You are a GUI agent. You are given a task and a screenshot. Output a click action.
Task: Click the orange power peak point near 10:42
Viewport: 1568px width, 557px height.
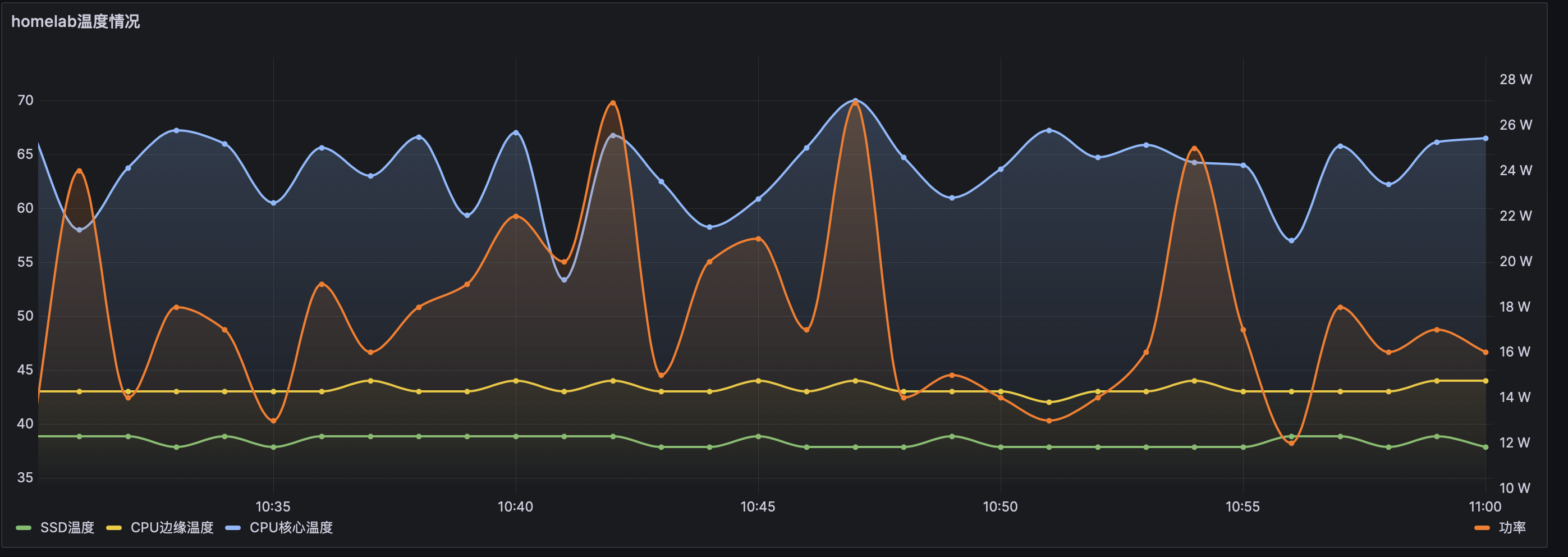click(x=613, y=103)
